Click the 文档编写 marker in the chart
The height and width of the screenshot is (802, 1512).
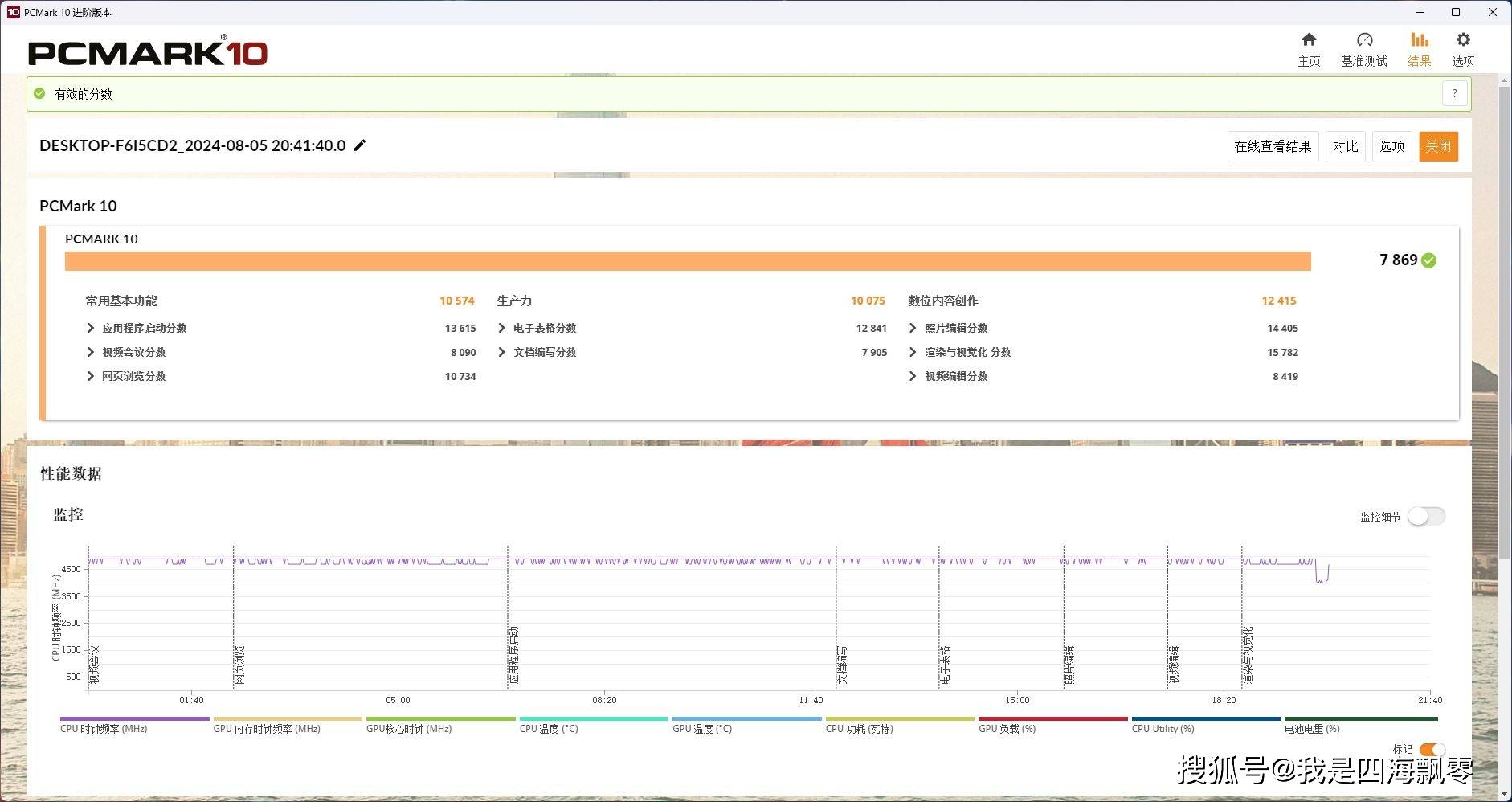tap(842, 665)
